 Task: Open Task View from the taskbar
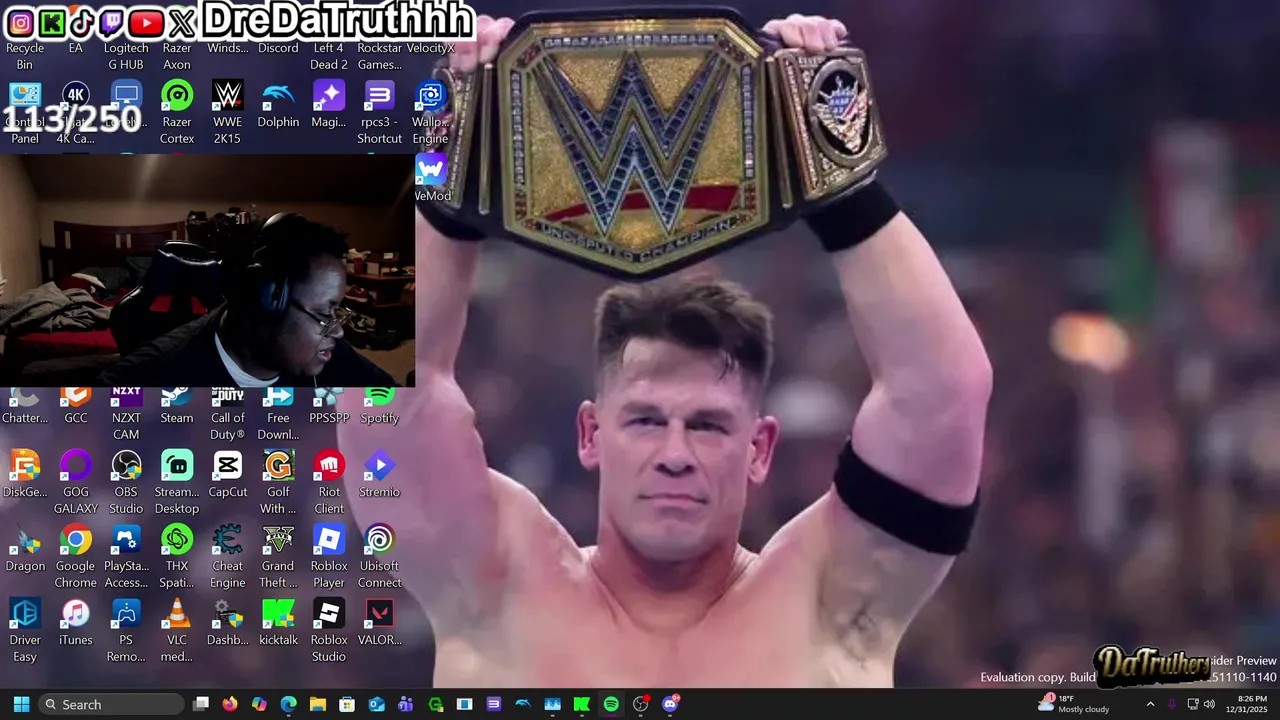[x=201, y=704]
